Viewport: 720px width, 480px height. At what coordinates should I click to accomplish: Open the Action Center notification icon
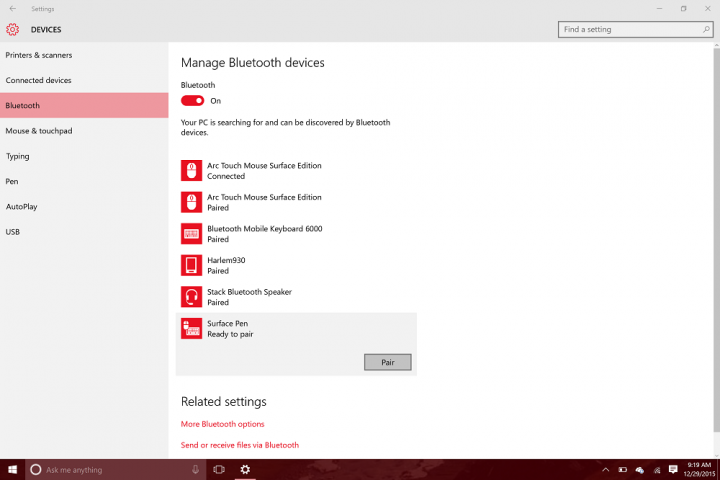click(x=673, y=469)
